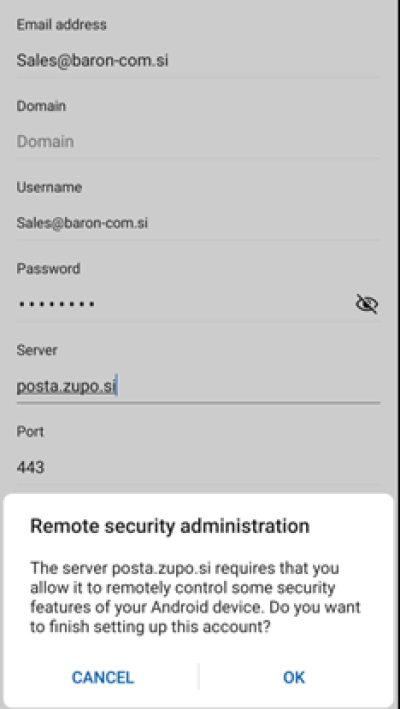Click the 'Server' field label
This screenshot has height=709, width=400.
coord(37,350)
